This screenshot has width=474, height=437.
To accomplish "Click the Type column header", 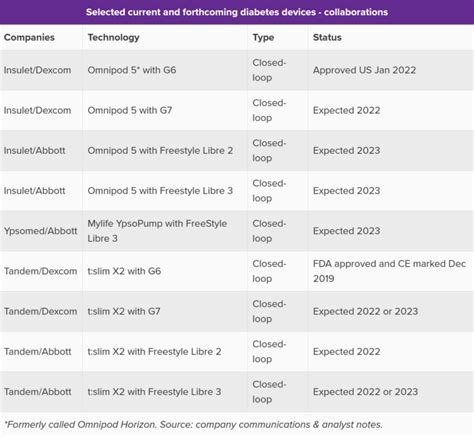I will (263, 37).
